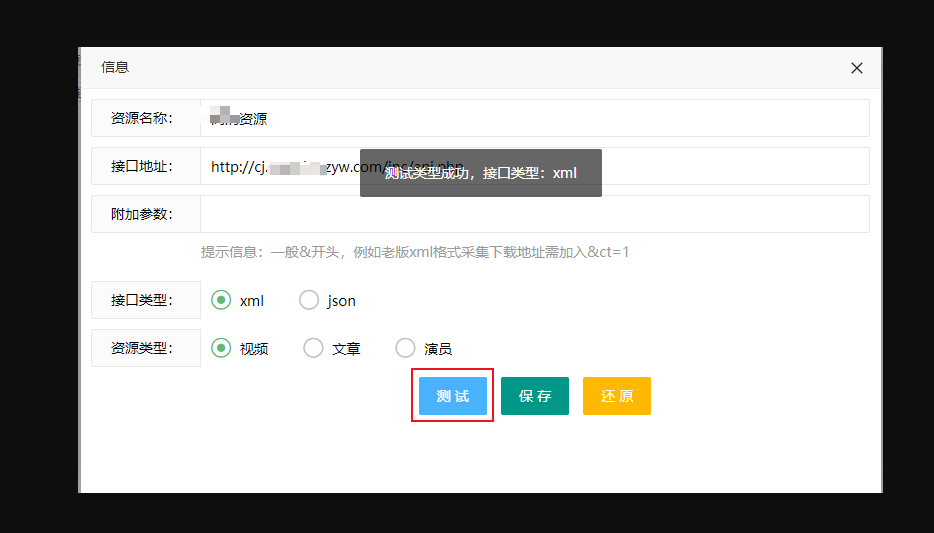934x533 pixels.
Task: Click the 资源名称 text input field
Action: [x=534, y=118]
